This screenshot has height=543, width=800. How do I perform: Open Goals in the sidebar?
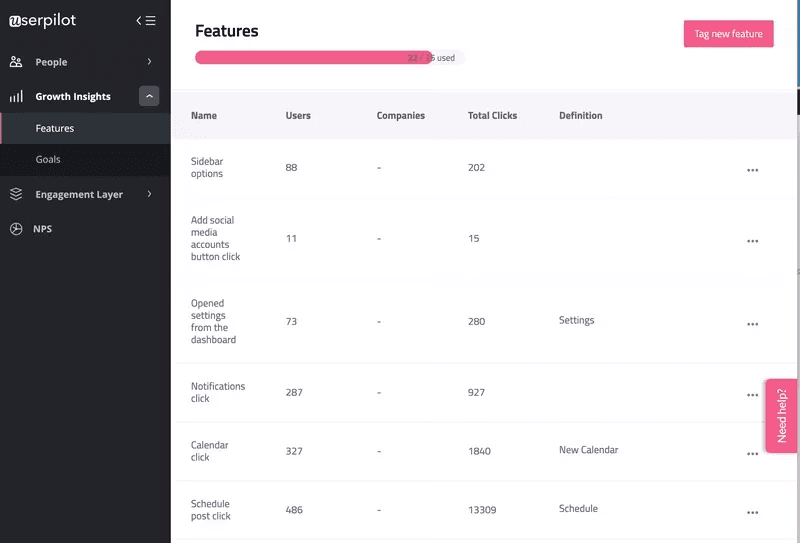(x=48, y=159)
